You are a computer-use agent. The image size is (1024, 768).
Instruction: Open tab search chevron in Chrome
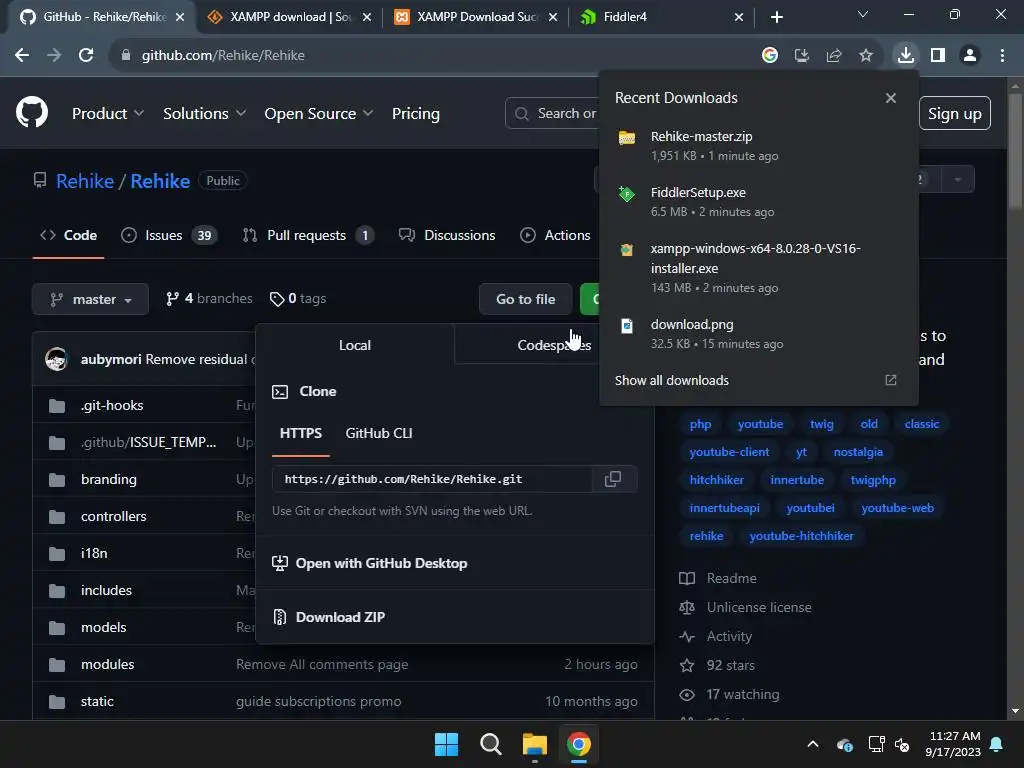click(863, 14)
